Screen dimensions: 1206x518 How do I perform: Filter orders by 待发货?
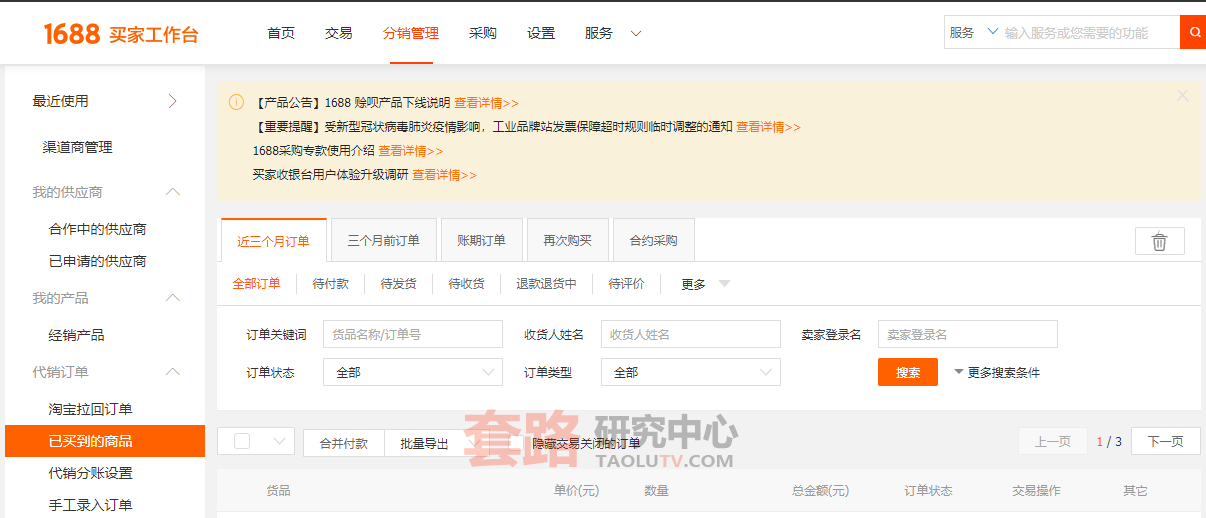click(x=399, y=284)
